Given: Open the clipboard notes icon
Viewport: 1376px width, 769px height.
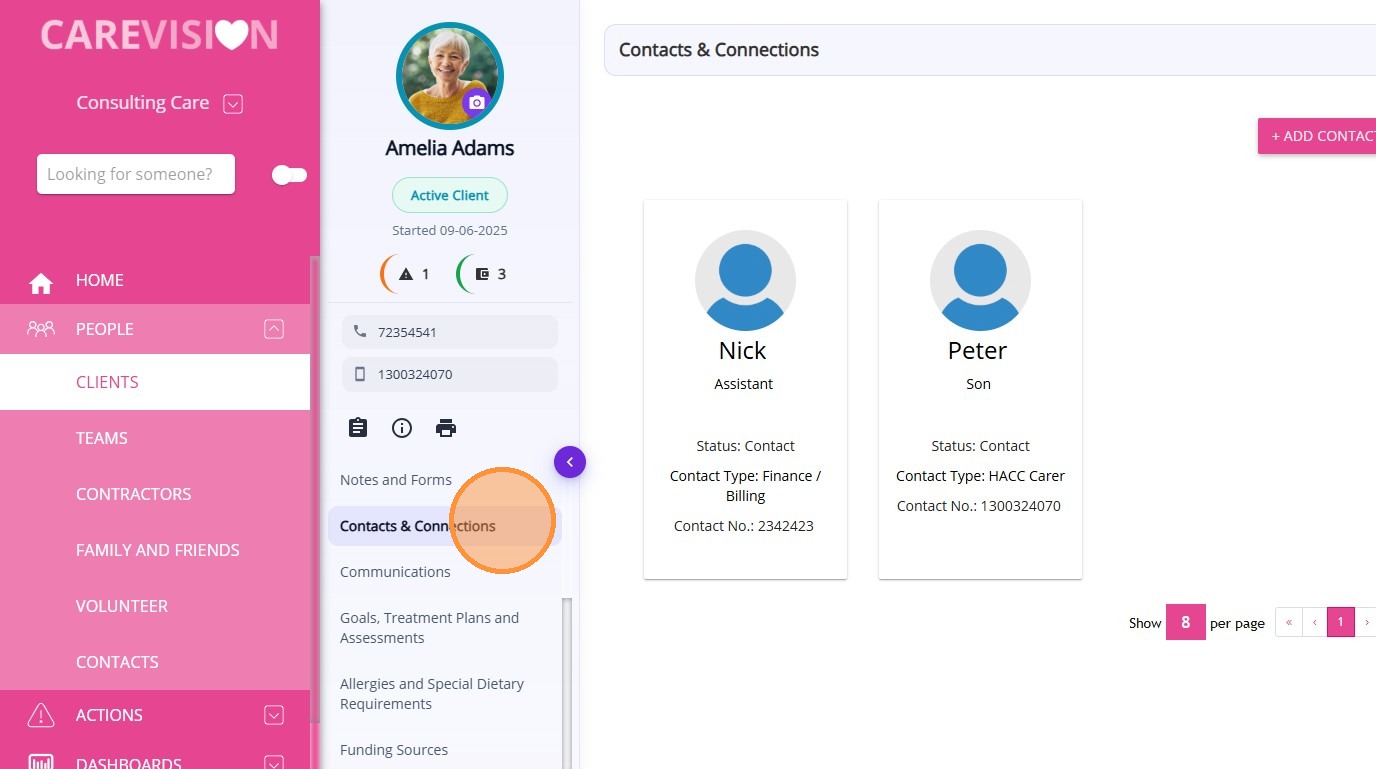Looking at the screenshot, I should [358, 428].
